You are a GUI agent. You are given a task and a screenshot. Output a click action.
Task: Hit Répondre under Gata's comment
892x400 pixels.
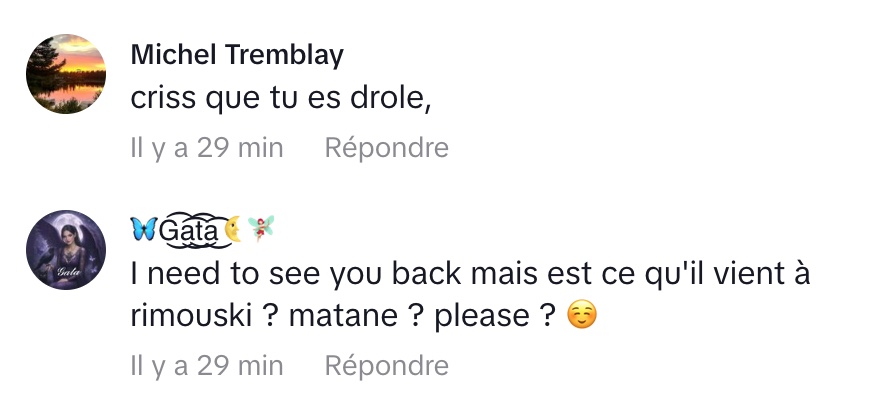[387, 366]
